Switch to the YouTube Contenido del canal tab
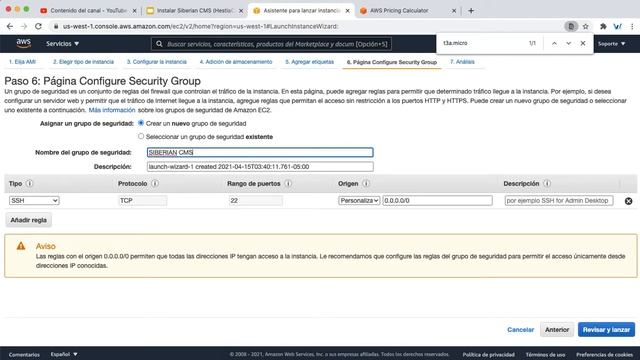 click(88, 11)
